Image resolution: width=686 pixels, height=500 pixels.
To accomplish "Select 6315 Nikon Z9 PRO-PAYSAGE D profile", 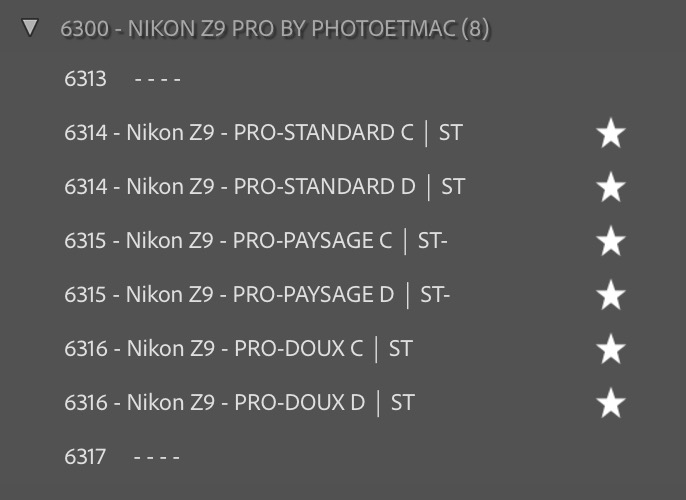I will [257, 295].
